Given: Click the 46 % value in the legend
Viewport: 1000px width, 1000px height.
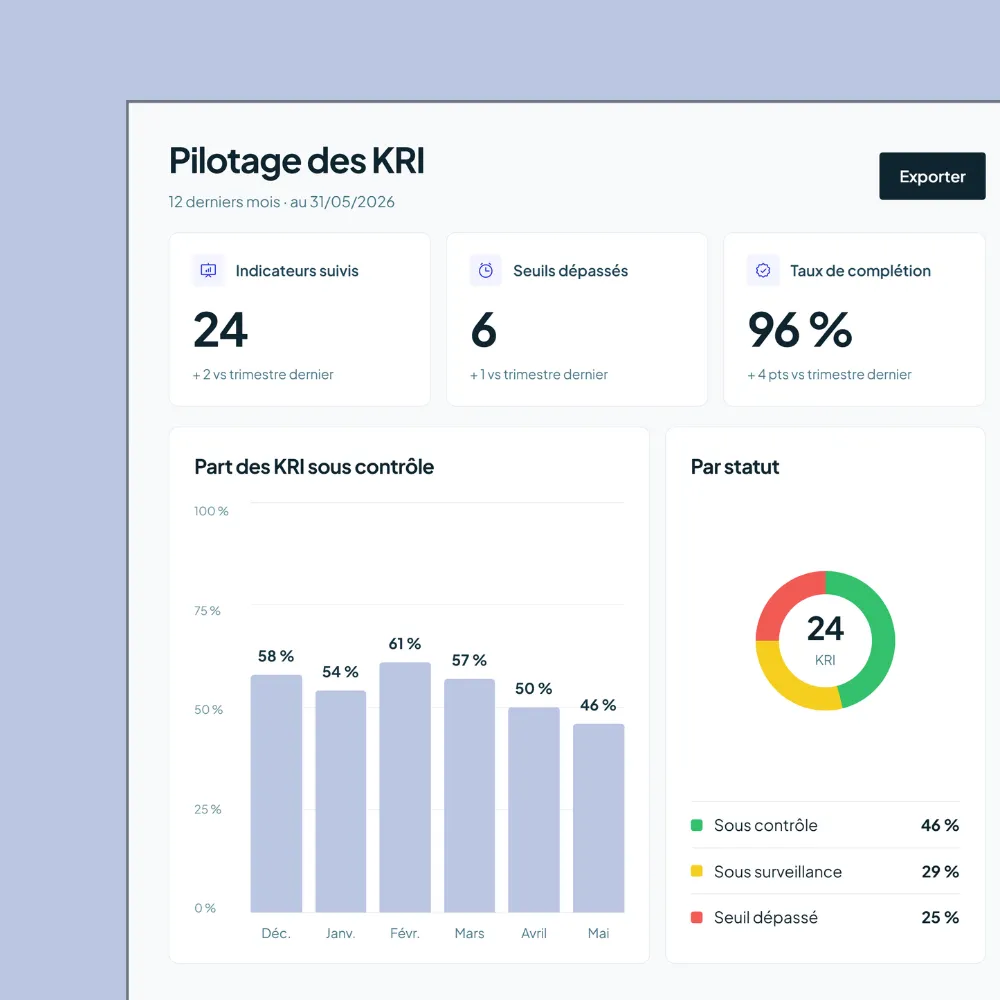Looking at the screenshot, I should pos(940,825).
